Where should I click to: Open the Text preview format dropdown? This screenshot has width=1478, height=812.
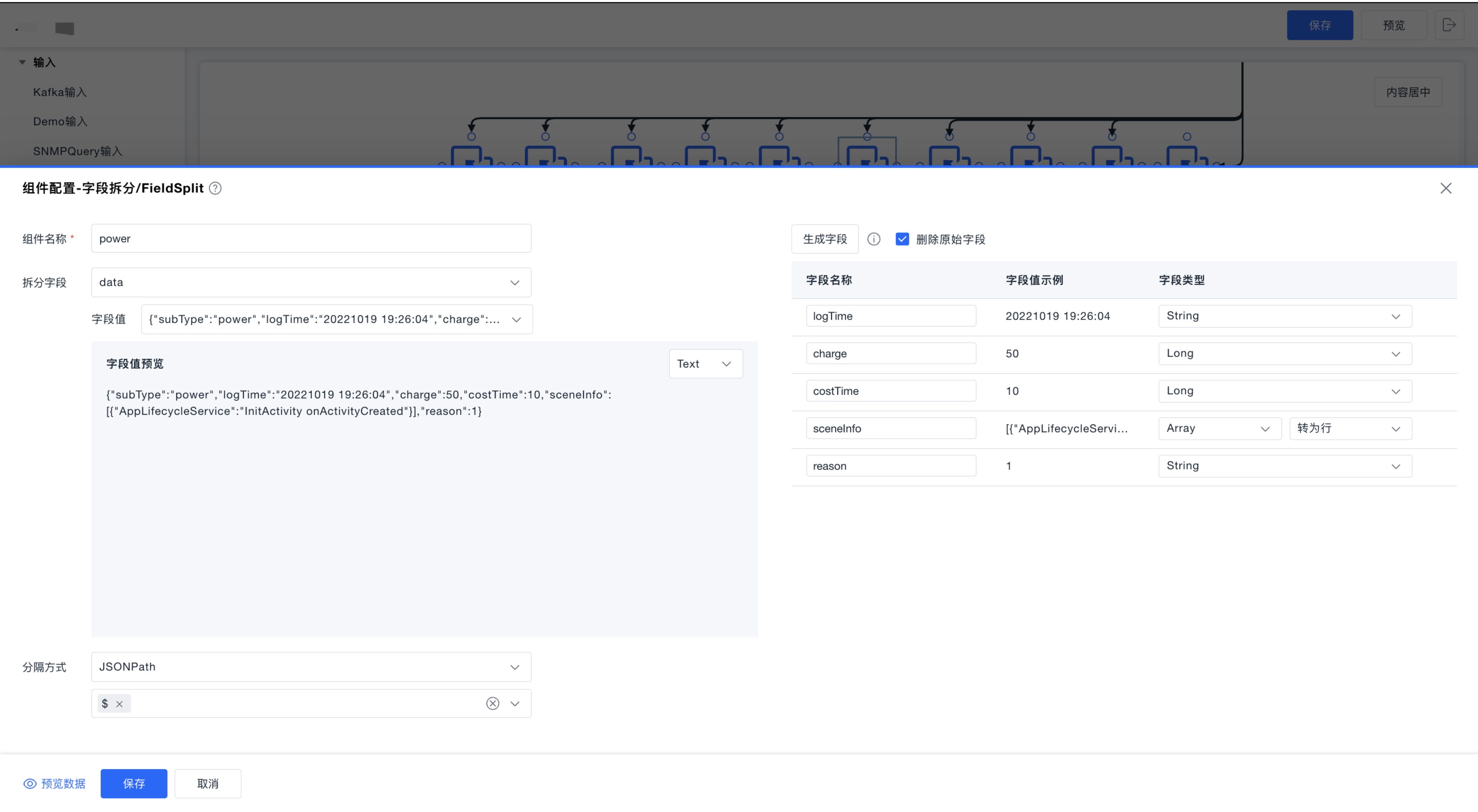tap(705, 363)
